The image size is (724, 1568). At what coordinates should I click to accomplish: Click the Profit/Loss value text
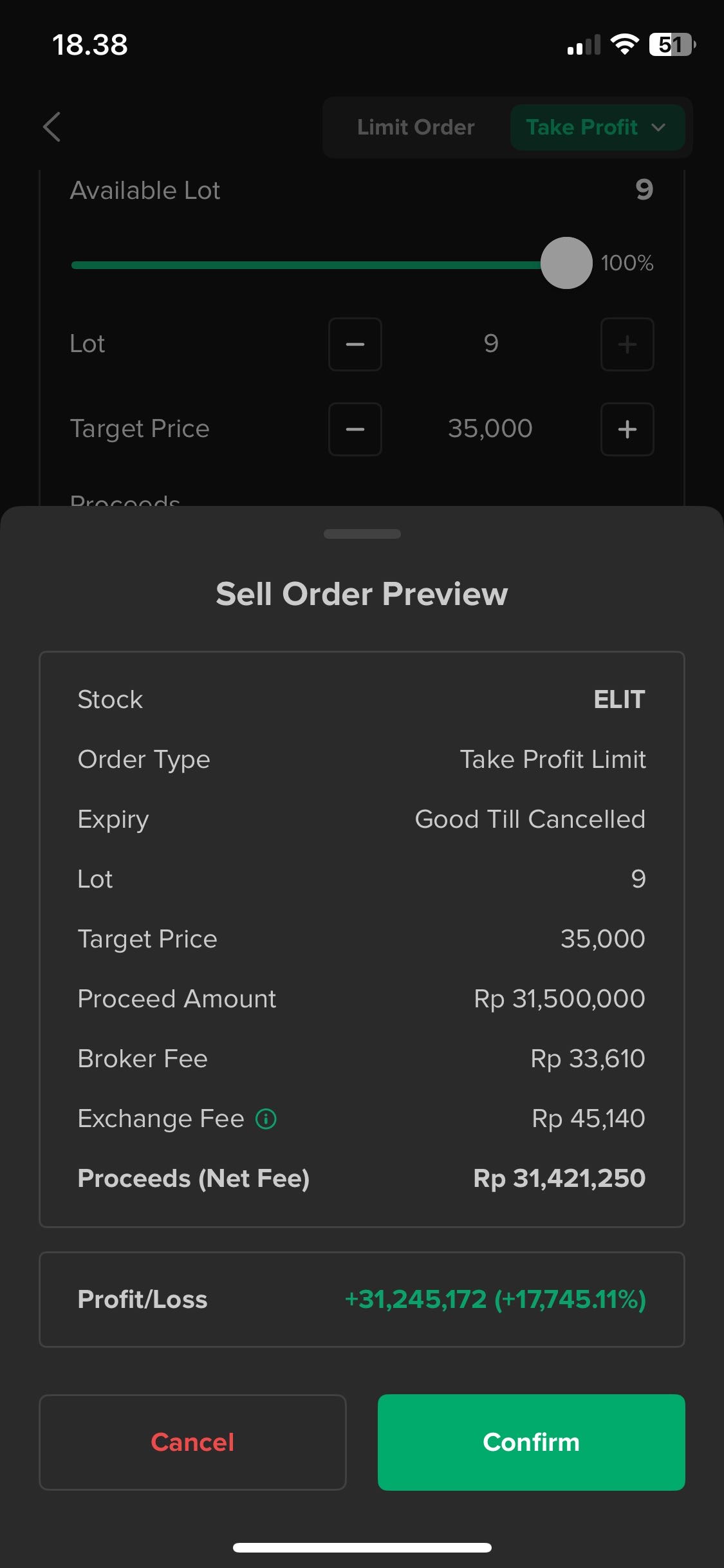tap(495, 1300)
